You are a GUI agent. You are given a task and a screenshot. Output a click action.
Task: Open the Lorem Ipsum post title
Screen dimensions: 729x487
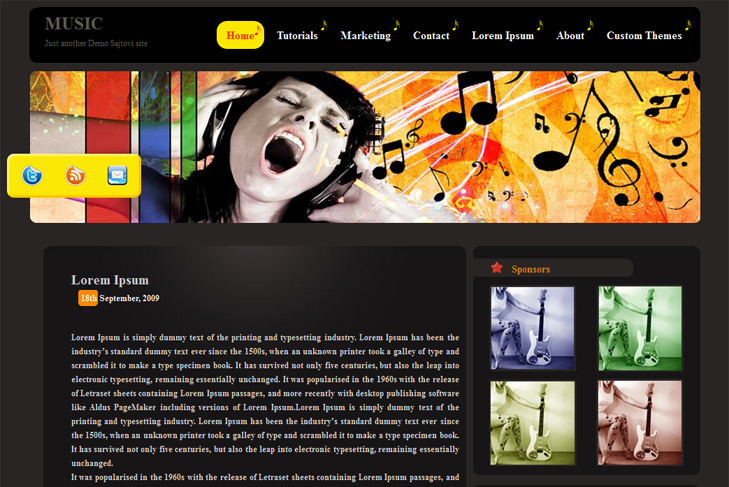110,280
